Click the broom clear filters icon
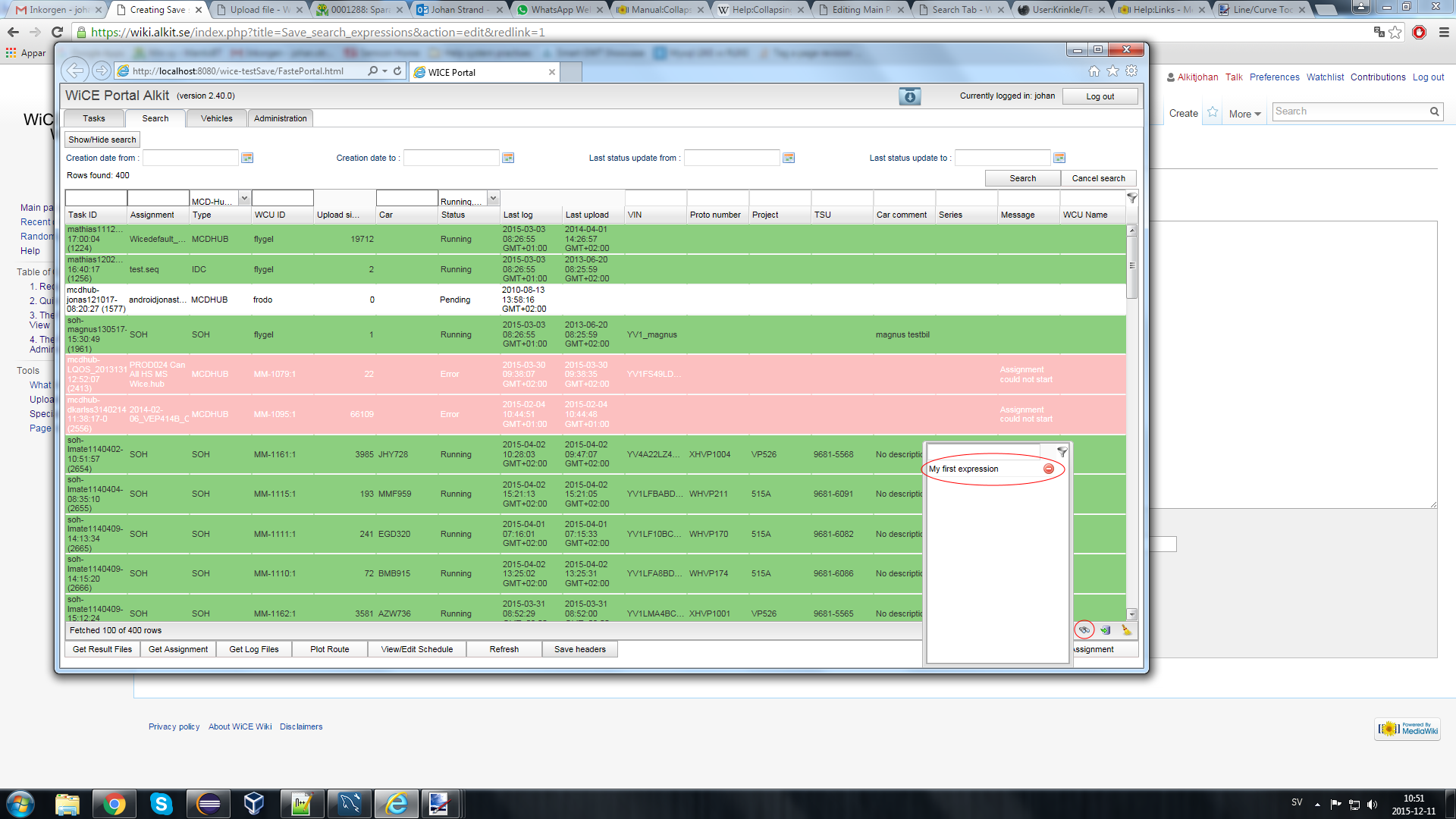Image resolution: width=1456 pixels, height=819 pixels. (x=1126, y=630)
